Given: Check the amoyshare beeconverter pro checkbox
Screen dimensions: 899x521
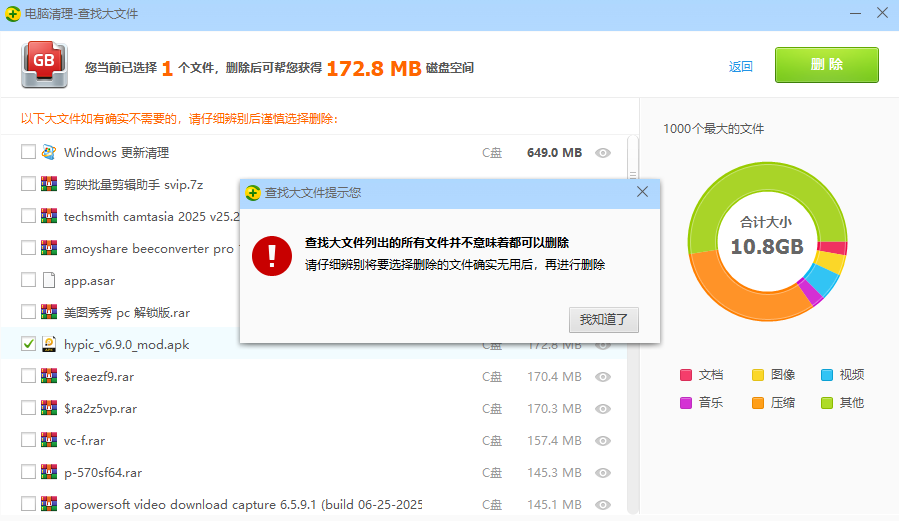Looking at the screenshot, I should pyautogui.click(x=28, y=248).
